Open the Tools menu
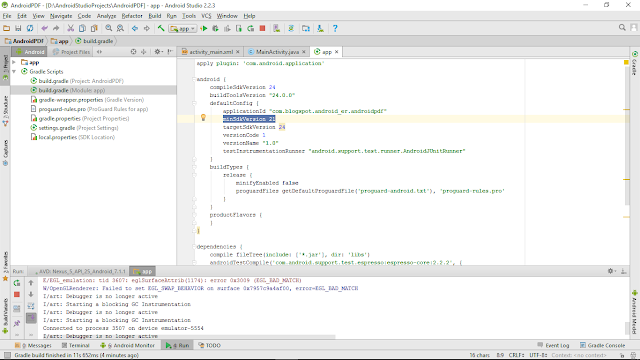 coord(189,16)
